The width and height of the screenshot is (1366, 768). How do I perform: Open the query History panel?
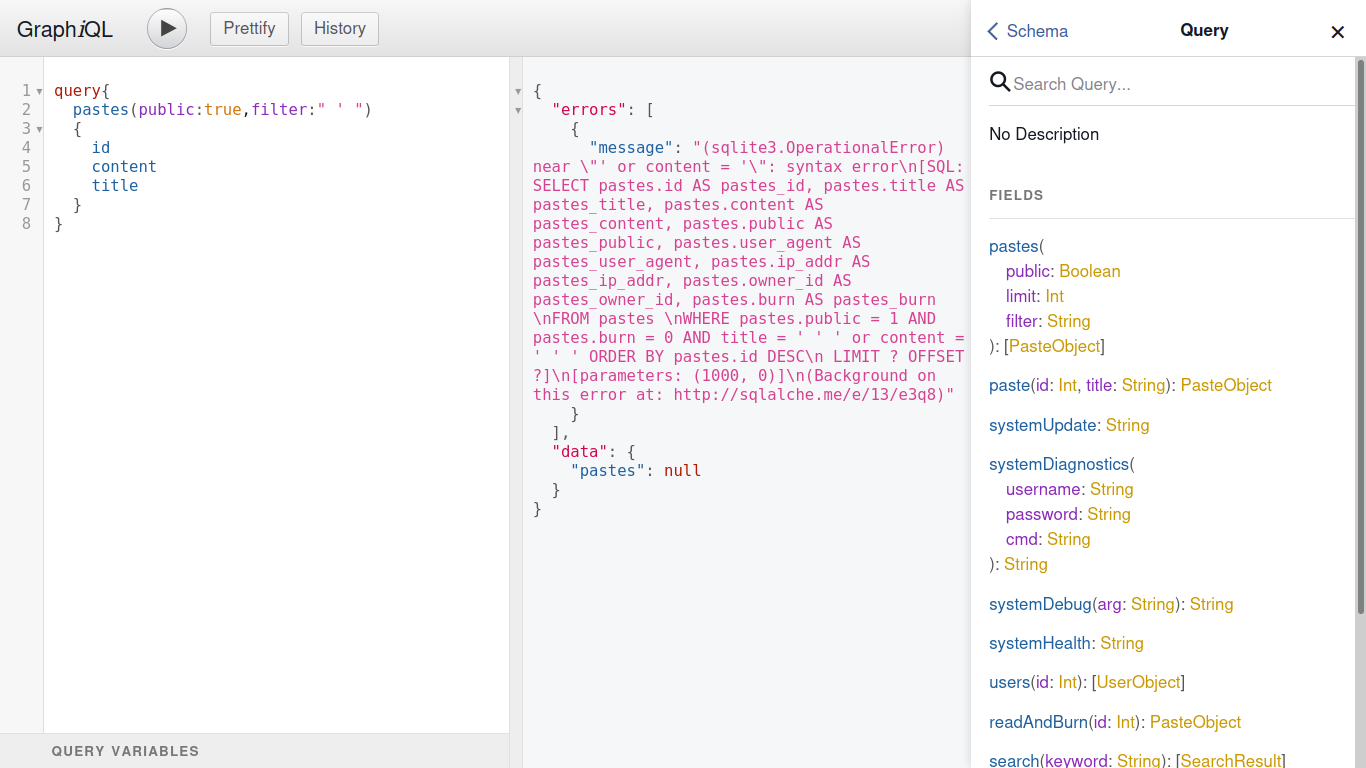(x=339, y=28)
